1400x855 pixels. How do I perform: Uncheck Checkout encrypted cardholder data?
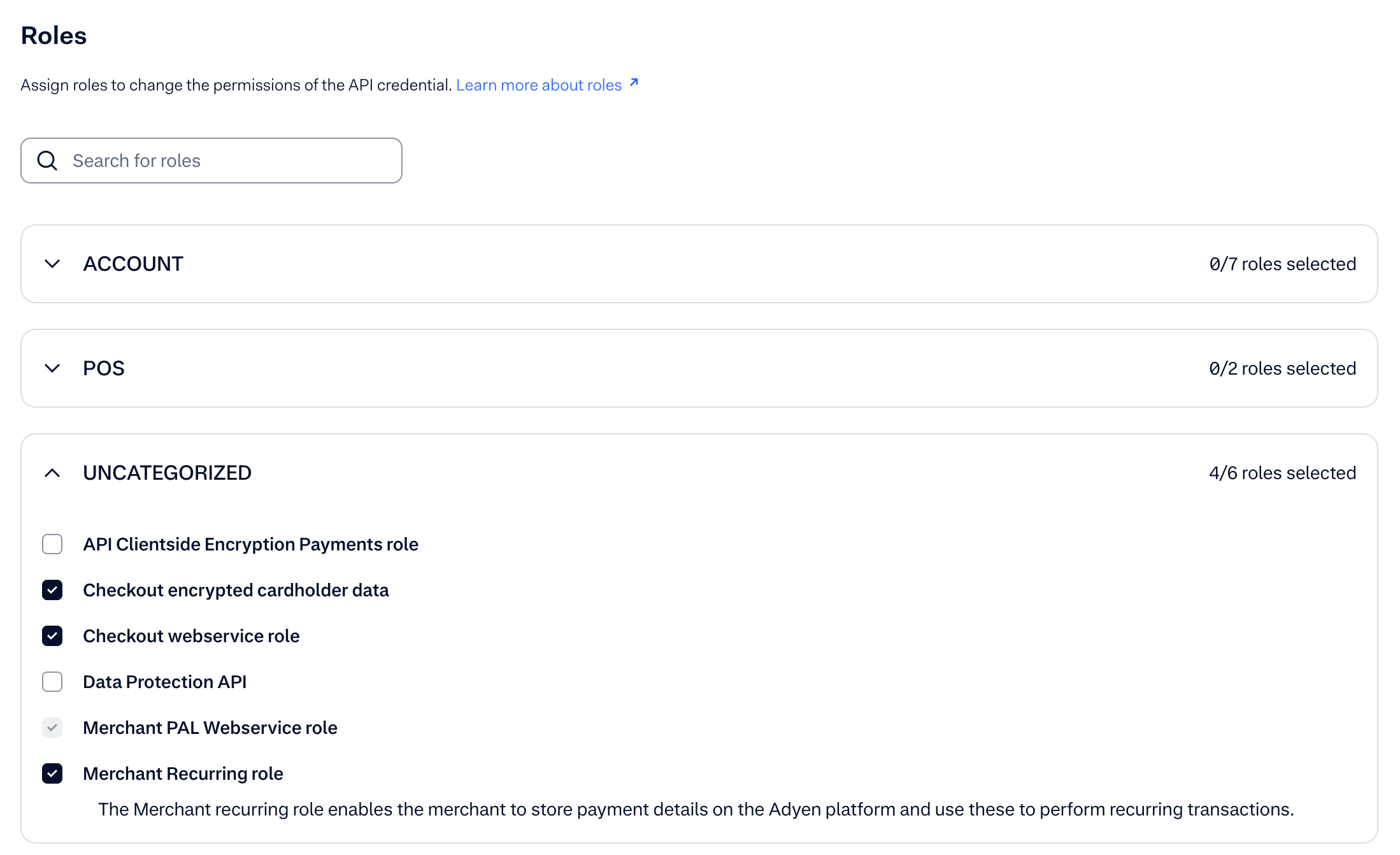[52, 590]
